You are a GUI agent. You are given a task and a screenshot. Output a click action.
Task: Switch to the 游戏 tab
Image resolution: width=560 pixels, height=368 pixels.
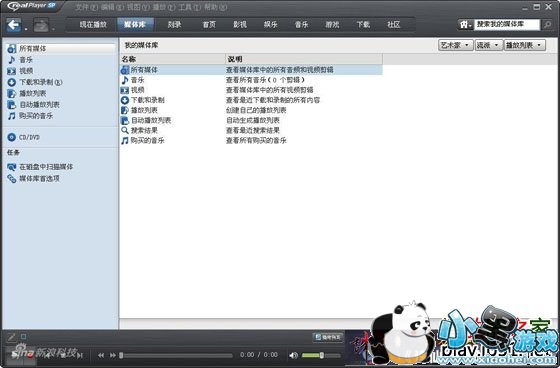[x=332, y=25]
